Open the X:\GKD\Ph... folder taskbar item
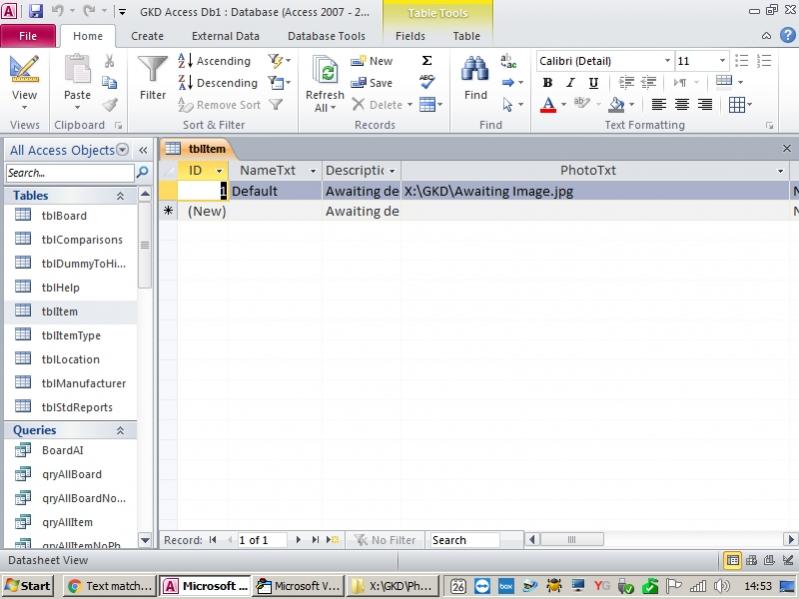The width and height of the screenshot is (799, 599). 393,586
